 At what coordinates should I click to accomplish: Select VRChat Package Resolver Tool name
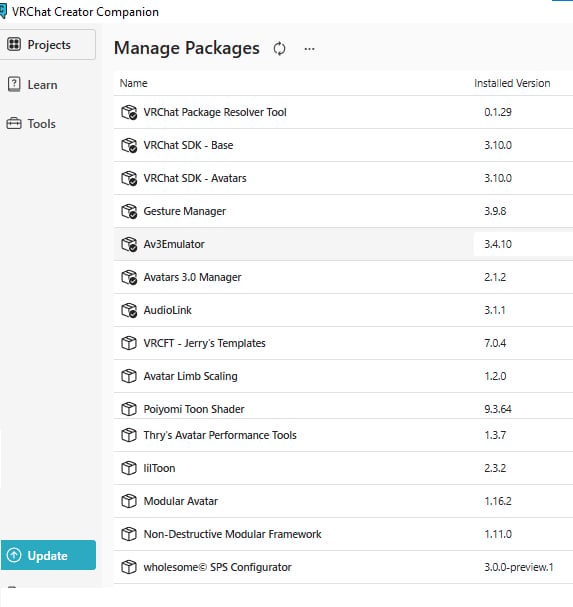tap(215, 112)
